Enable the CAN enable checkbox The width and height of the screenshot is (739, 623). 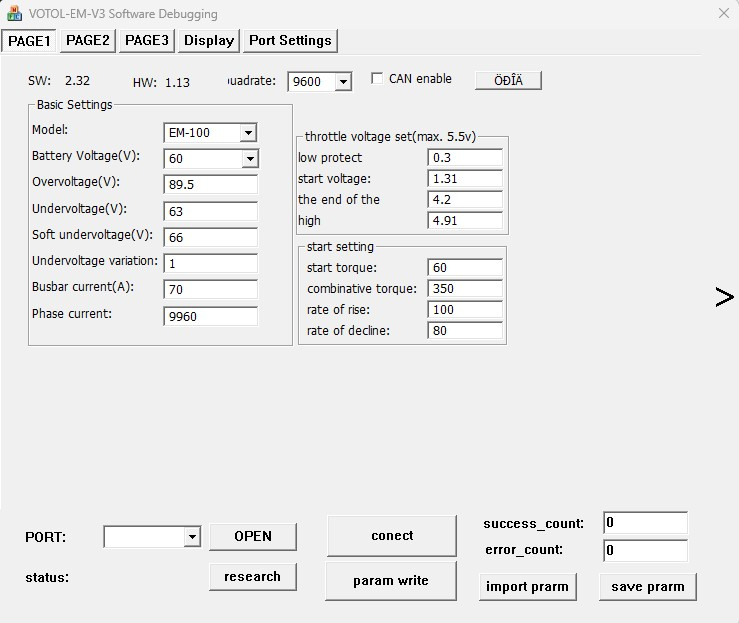[x=377, y=79]
